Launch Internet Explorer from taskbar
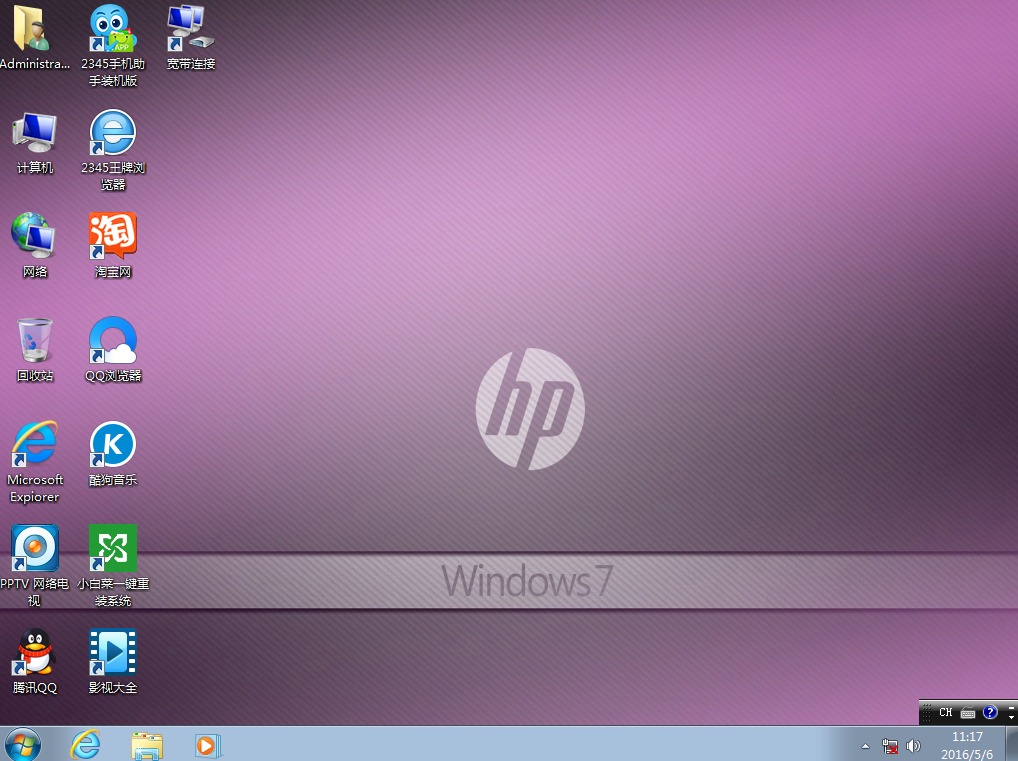This screenshot has height=761, width=1018. (x=86, y=744)
